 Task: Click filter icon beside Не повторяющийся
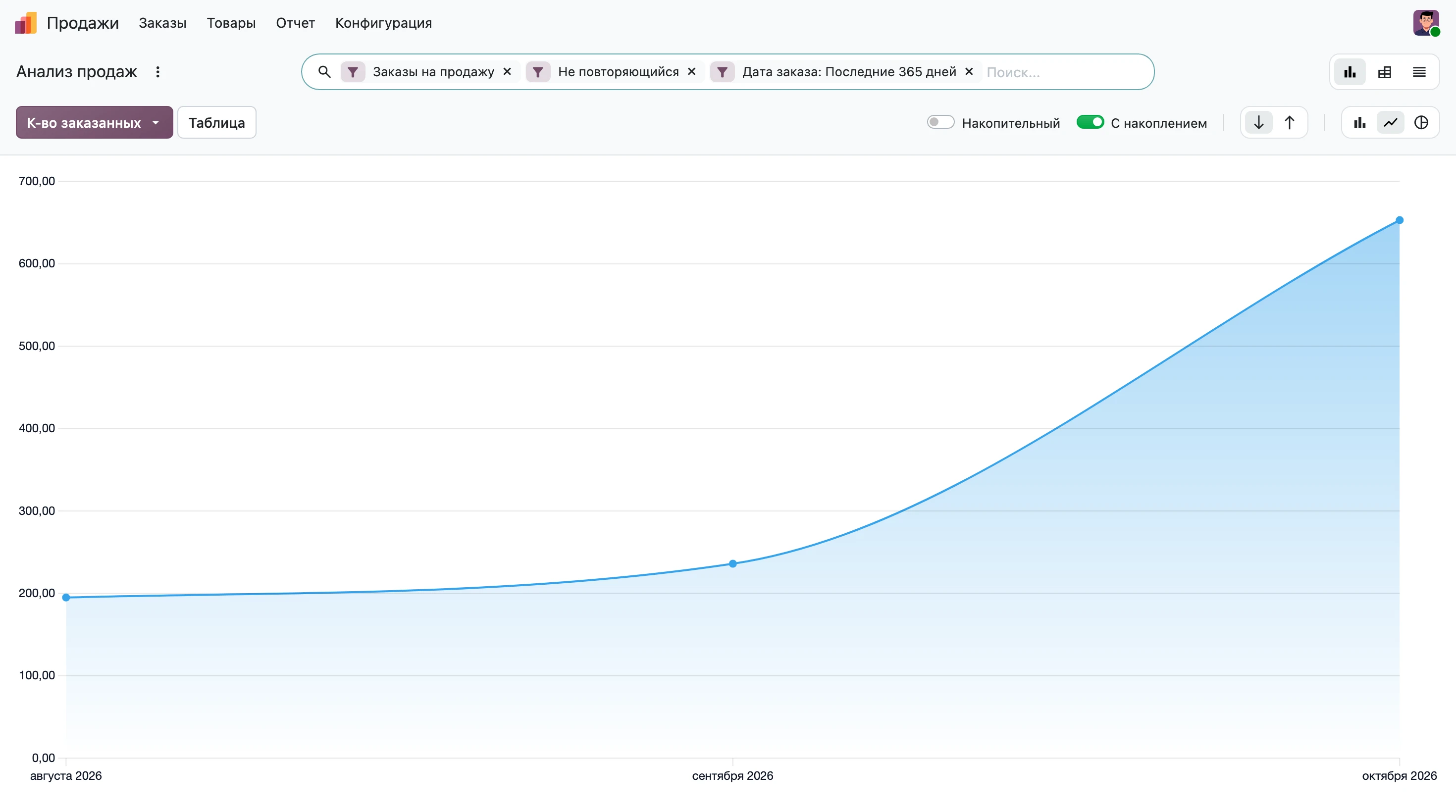pos(538,72)
